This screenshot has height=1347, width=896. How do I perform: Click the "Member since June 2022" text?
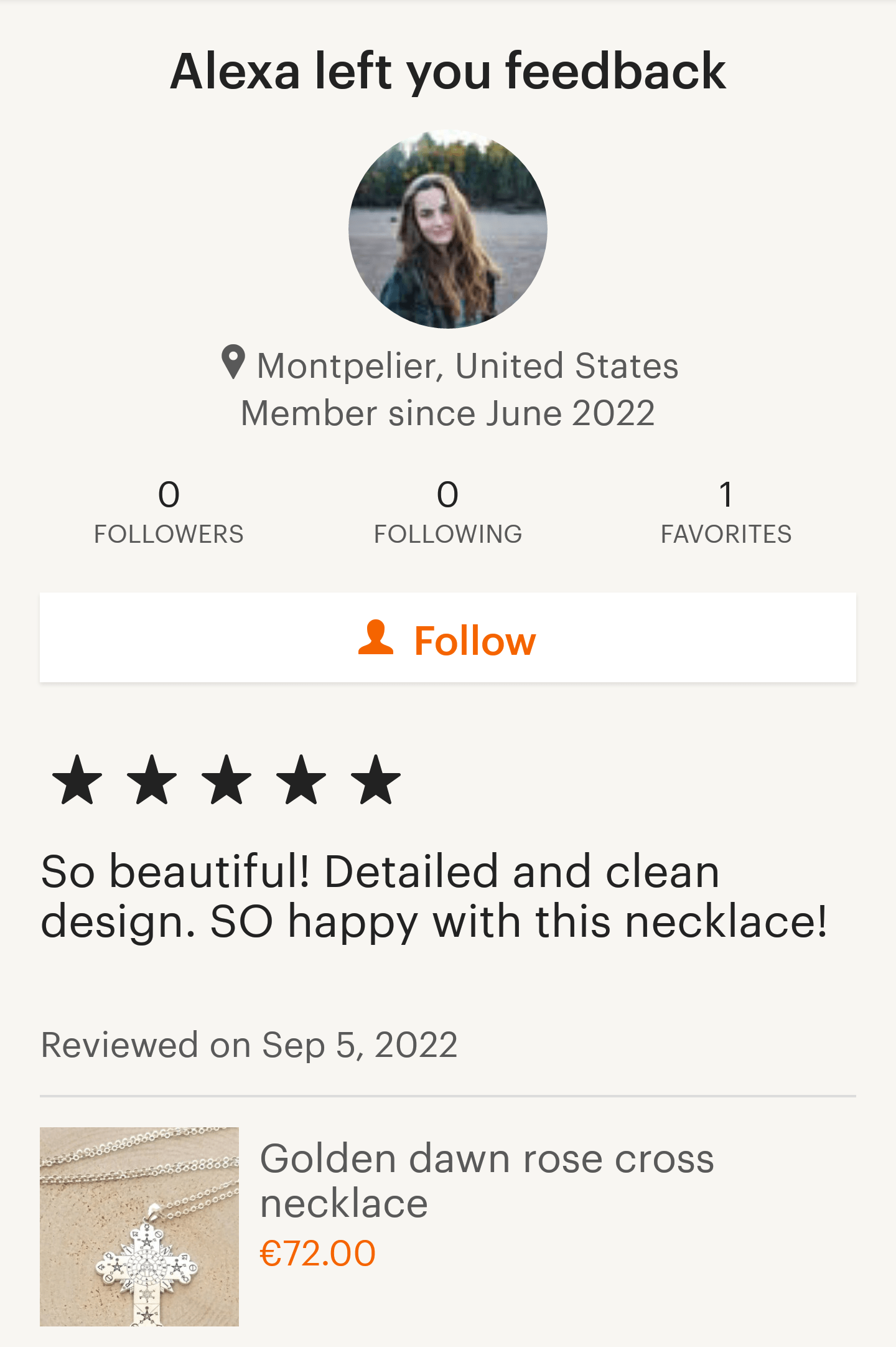[x=448, y=413]
